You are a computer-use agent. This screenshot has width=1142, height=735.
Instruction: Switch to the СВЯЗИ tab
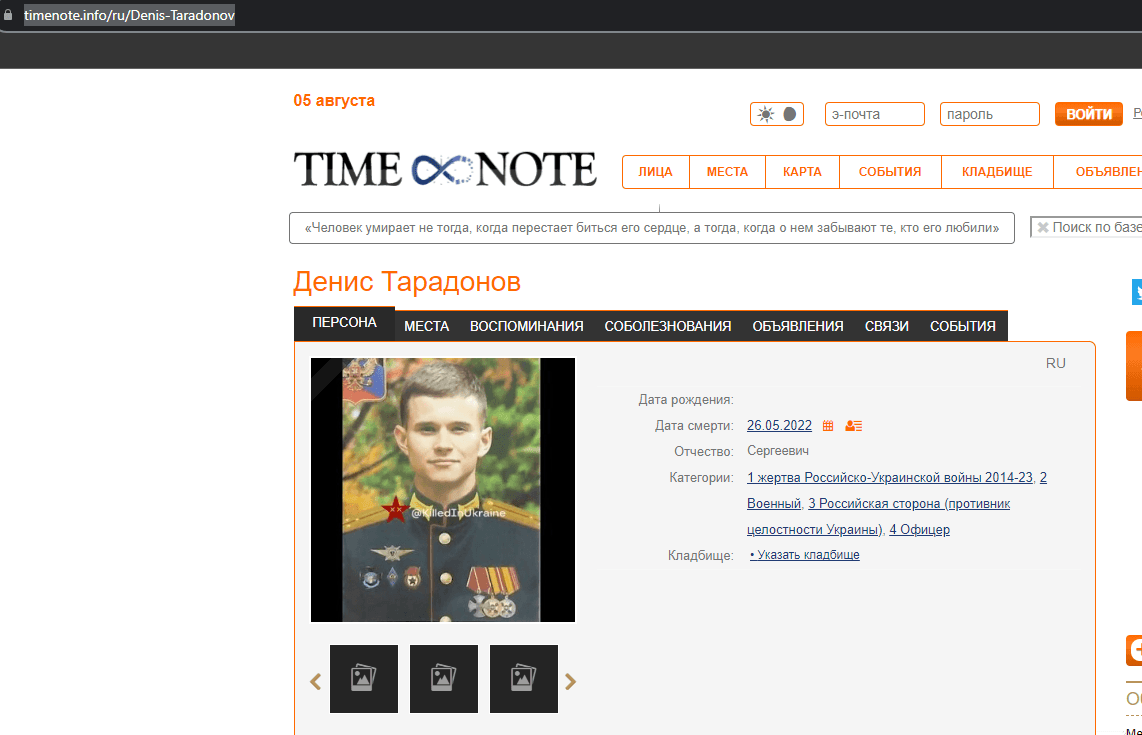tap(886, 326)
